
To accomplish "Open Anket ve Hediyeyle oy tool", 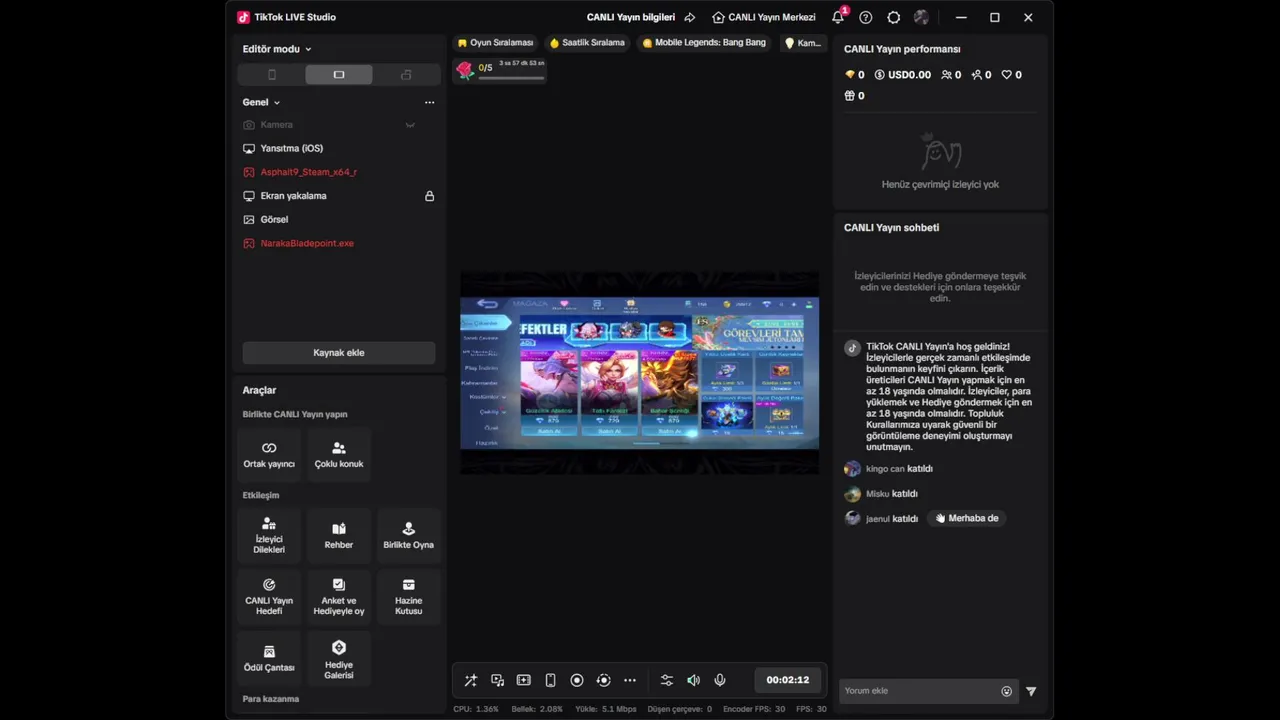I will (339, 597).
